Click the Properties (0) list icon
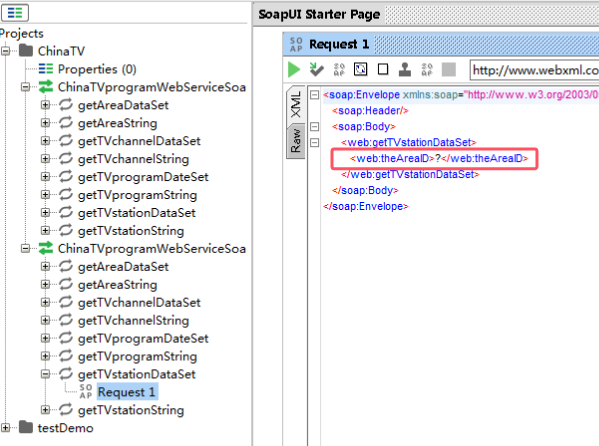The width and height of the screenshot is (599, 446). click(46, 69)
